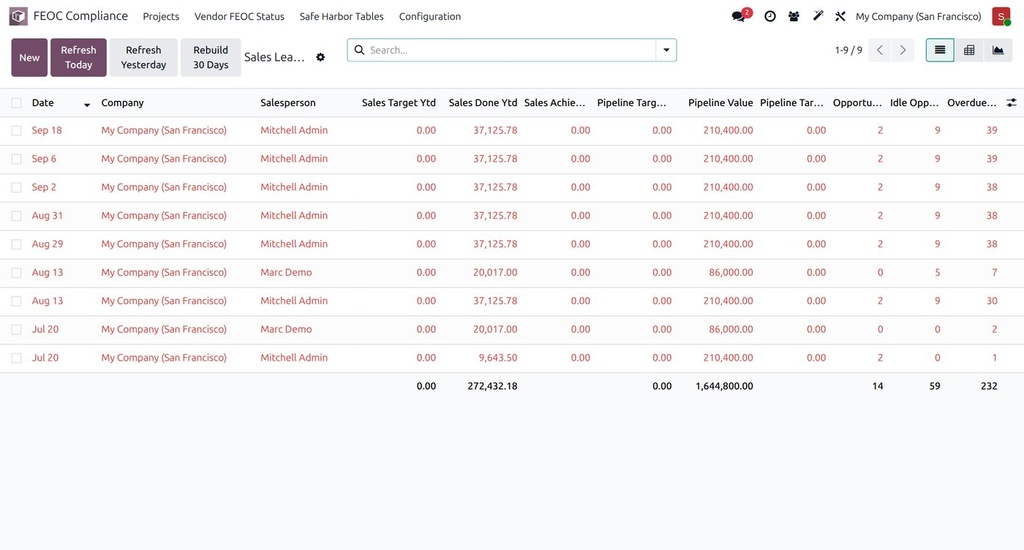Select all rows with the header checkbox

(16, 103)
